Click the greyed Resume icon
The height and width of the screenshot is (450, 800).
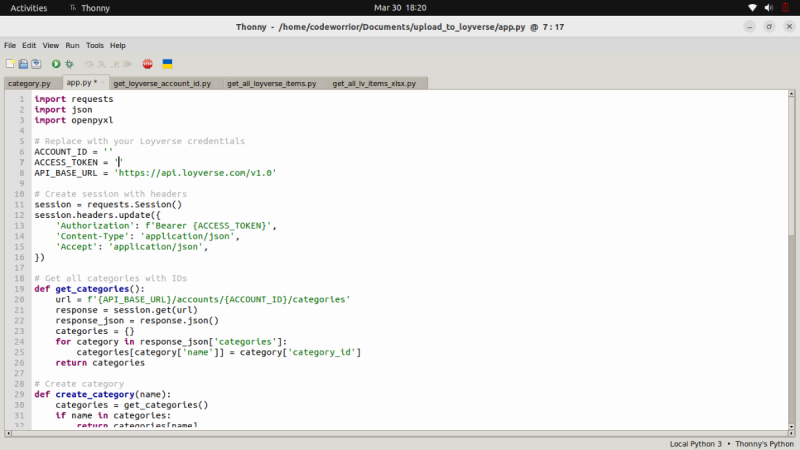coord(128,64)
